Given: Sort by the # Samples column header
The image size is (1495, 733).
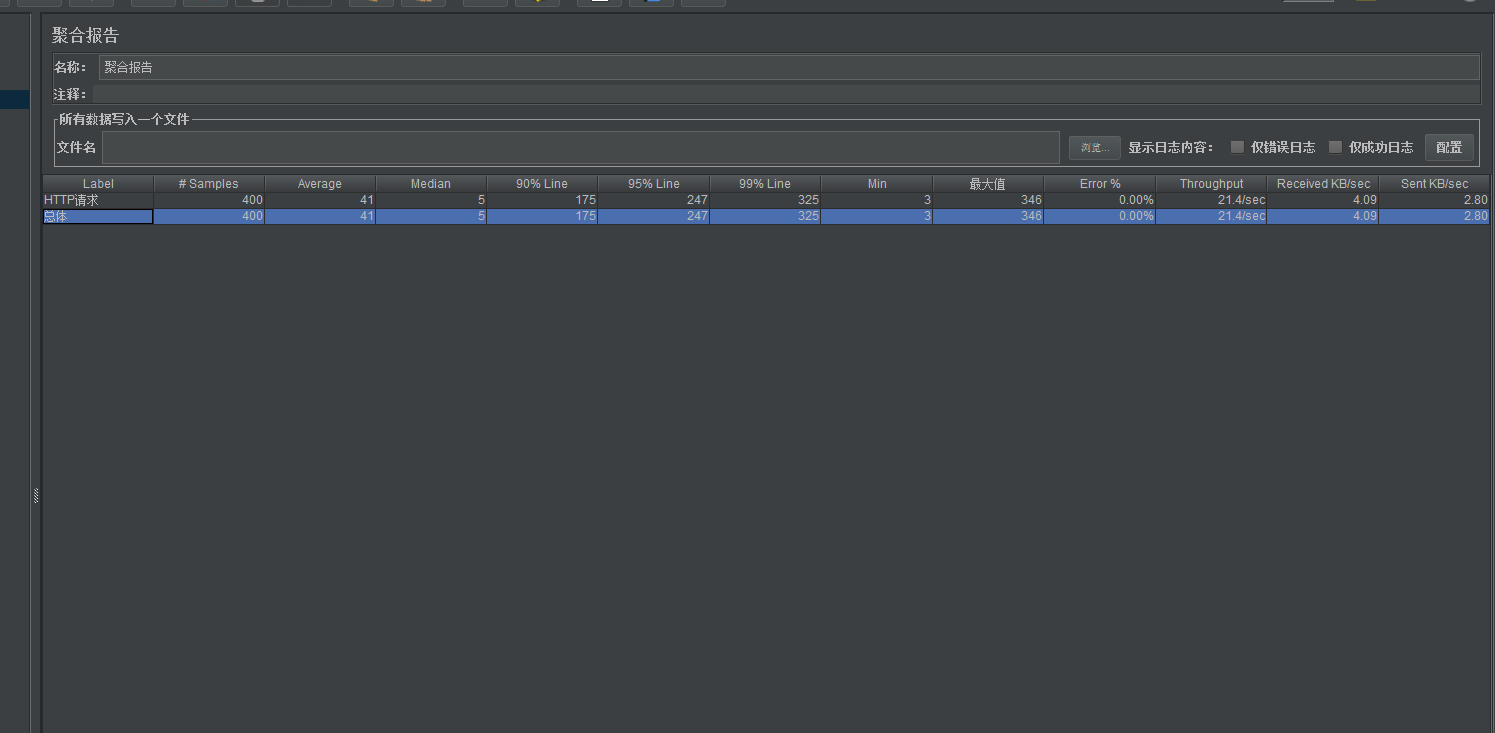Looking at the screenshot, I should tap(209, 184).
